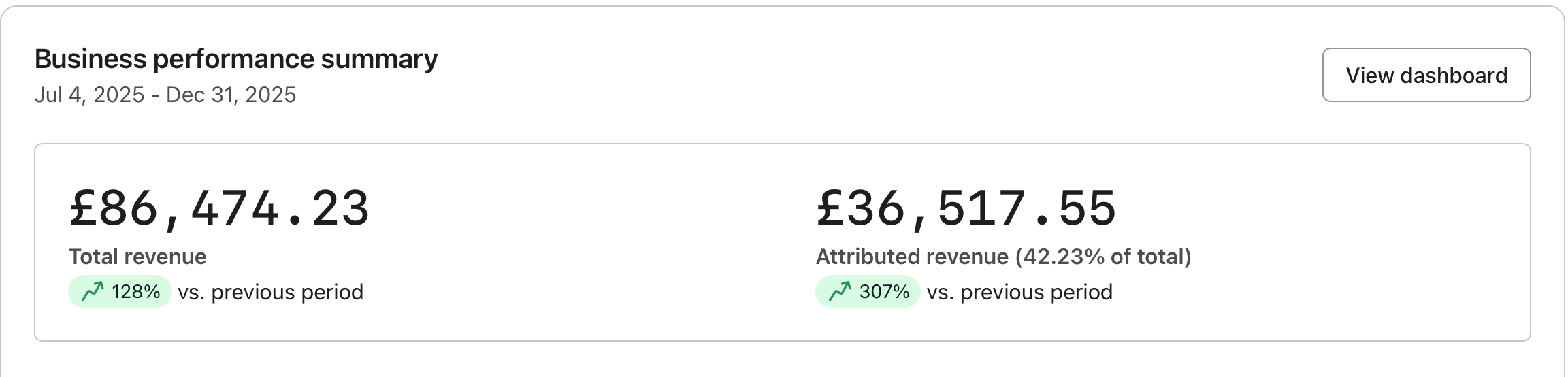Click the Total revenue label

tap(137, 257)
